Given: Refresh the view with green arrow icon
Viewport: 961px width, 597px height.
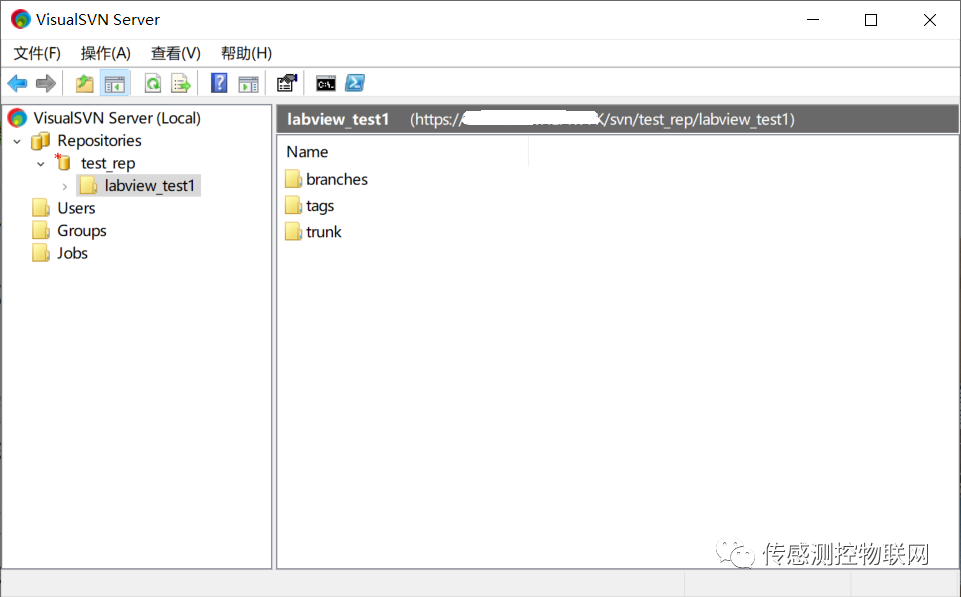Looking at the screenshot, I should (x=153, y=83).
